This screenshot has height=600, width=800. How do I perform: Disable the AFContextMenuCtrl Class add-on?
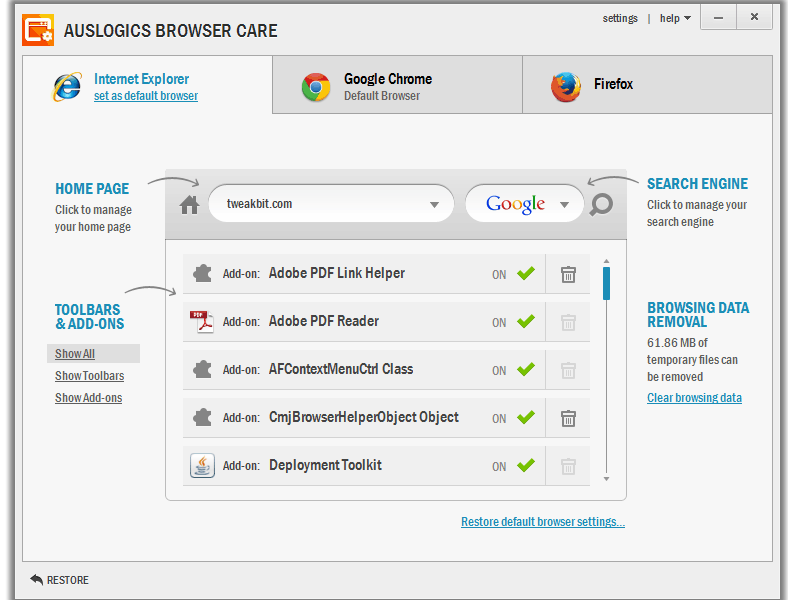tap(526, 369)
